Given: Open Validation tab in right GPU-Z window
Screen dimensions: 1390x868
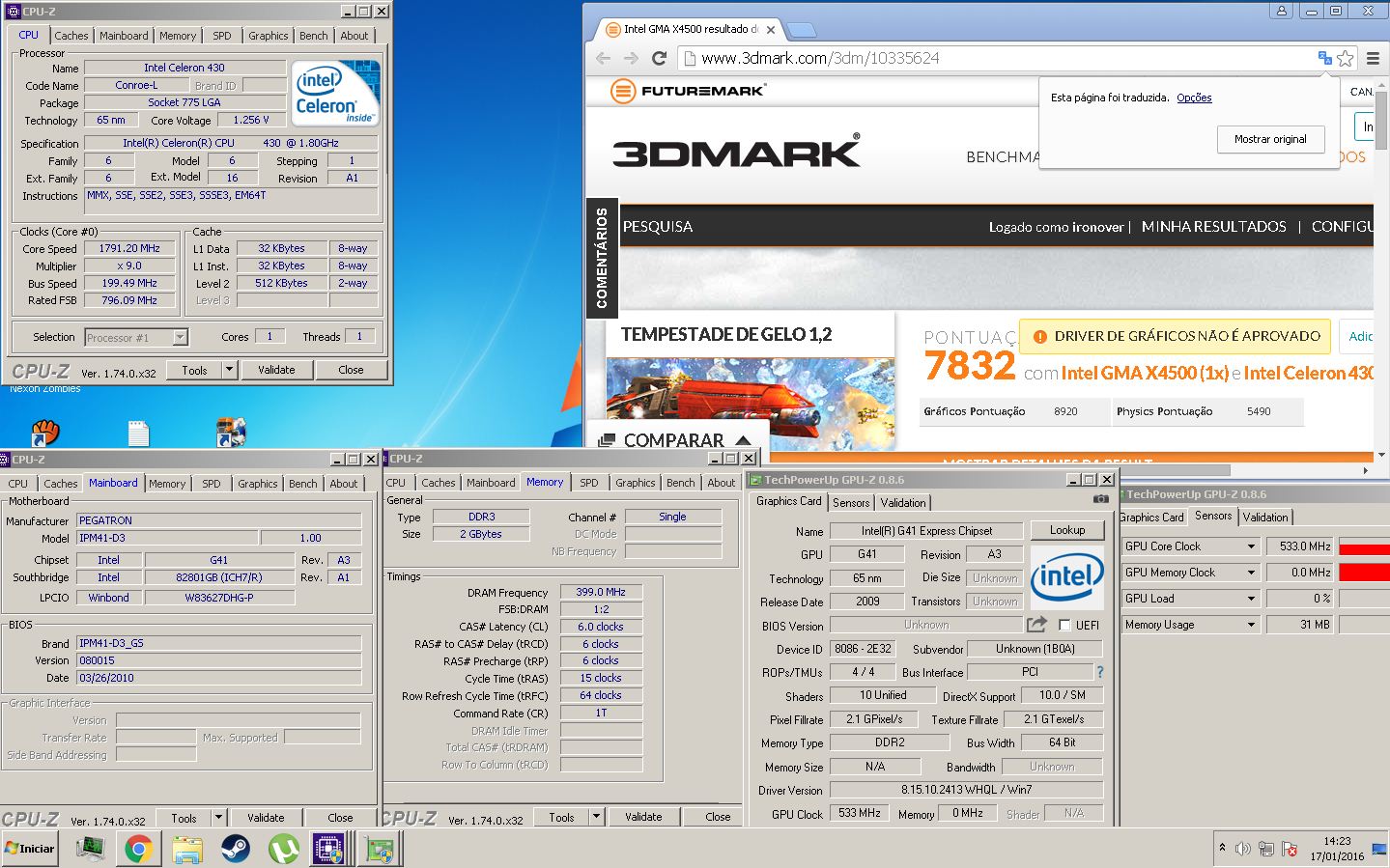Looking at the screenshot, I should [1265, 518].
